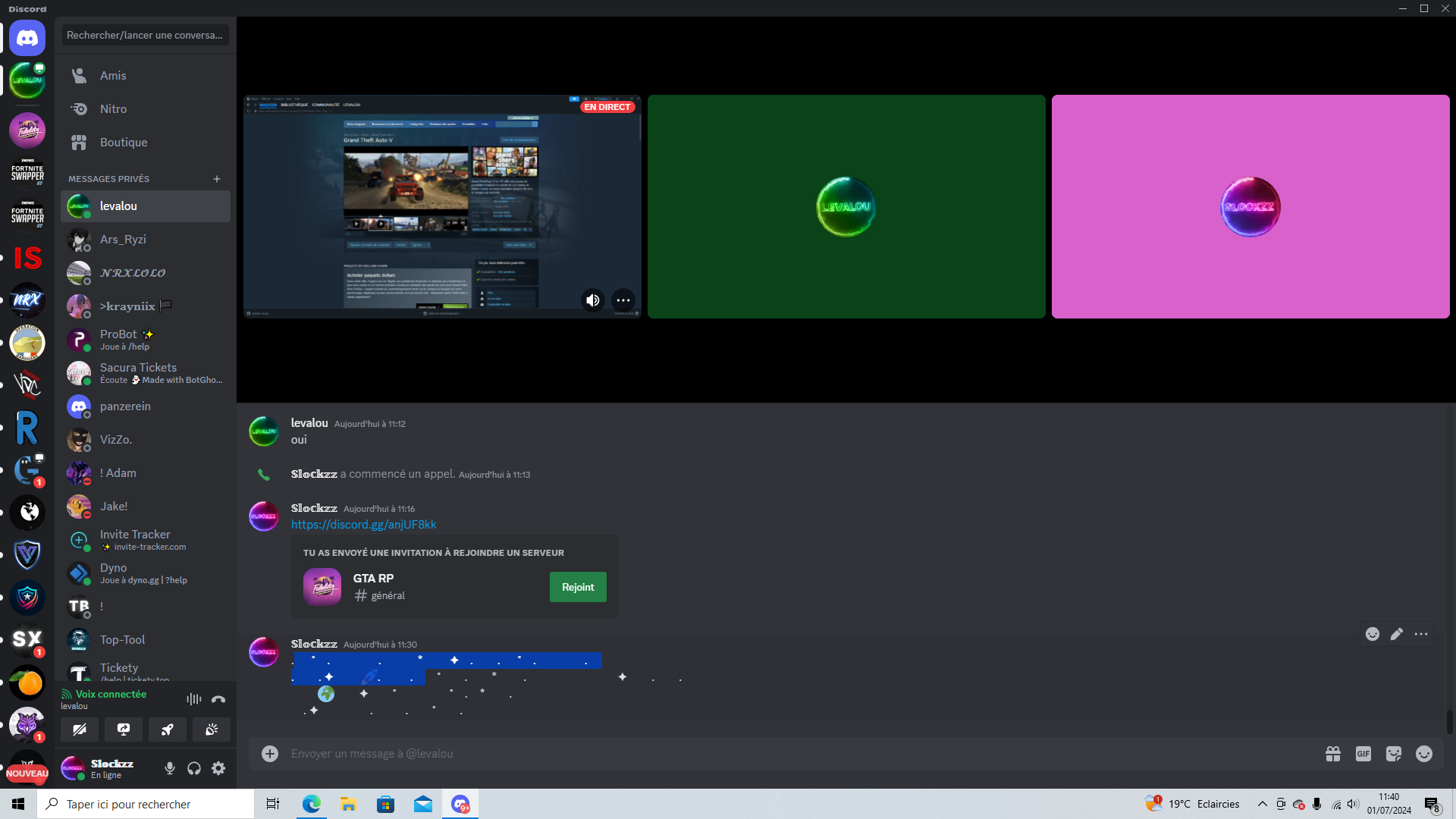Open the Ars_Ryzi conversation
This screenshot has height=819, width=1456.
pos(146,240)
